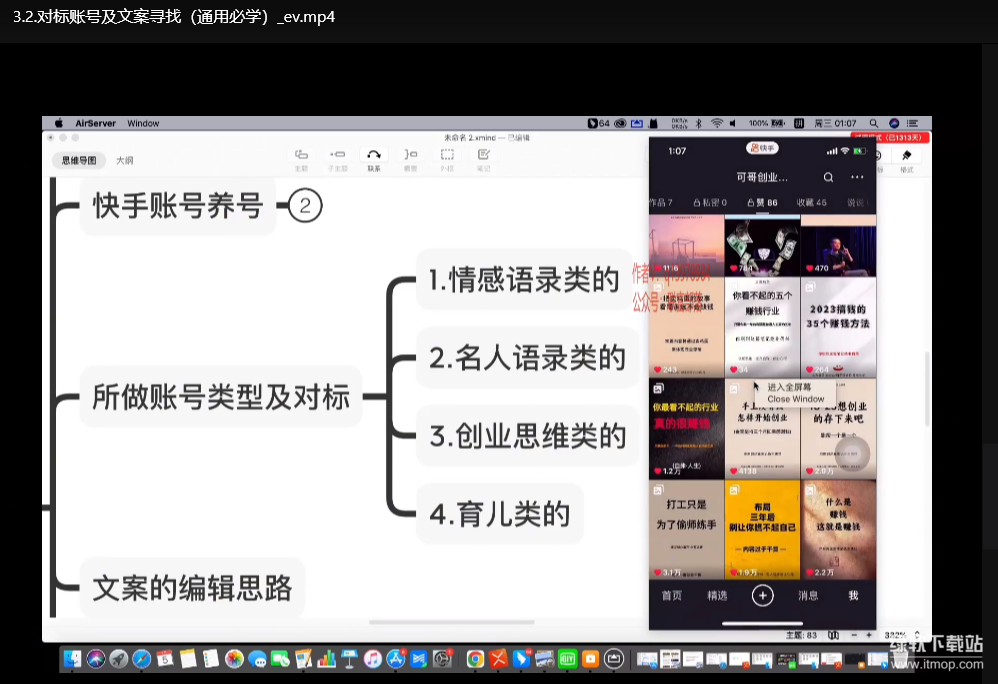The height and width of the screenshot is (684, 998).
Task: Click the Relationship (联系) toolbar icon
Action: (373, 155)
